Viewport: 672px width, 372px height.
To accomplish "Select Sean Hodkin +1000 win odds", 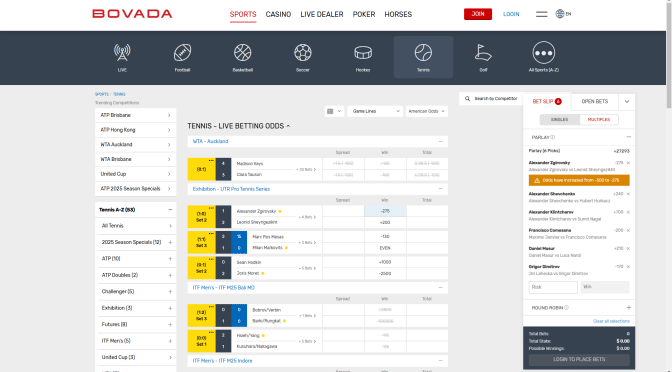I will (x=385, y=262).
